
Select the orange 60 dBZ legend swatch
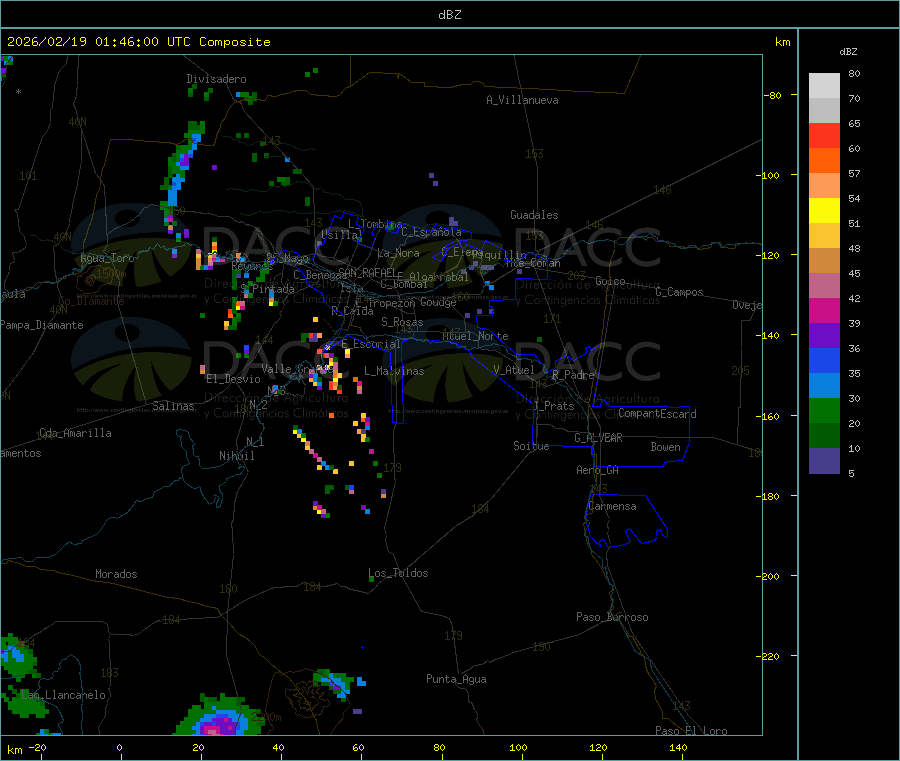824,161
